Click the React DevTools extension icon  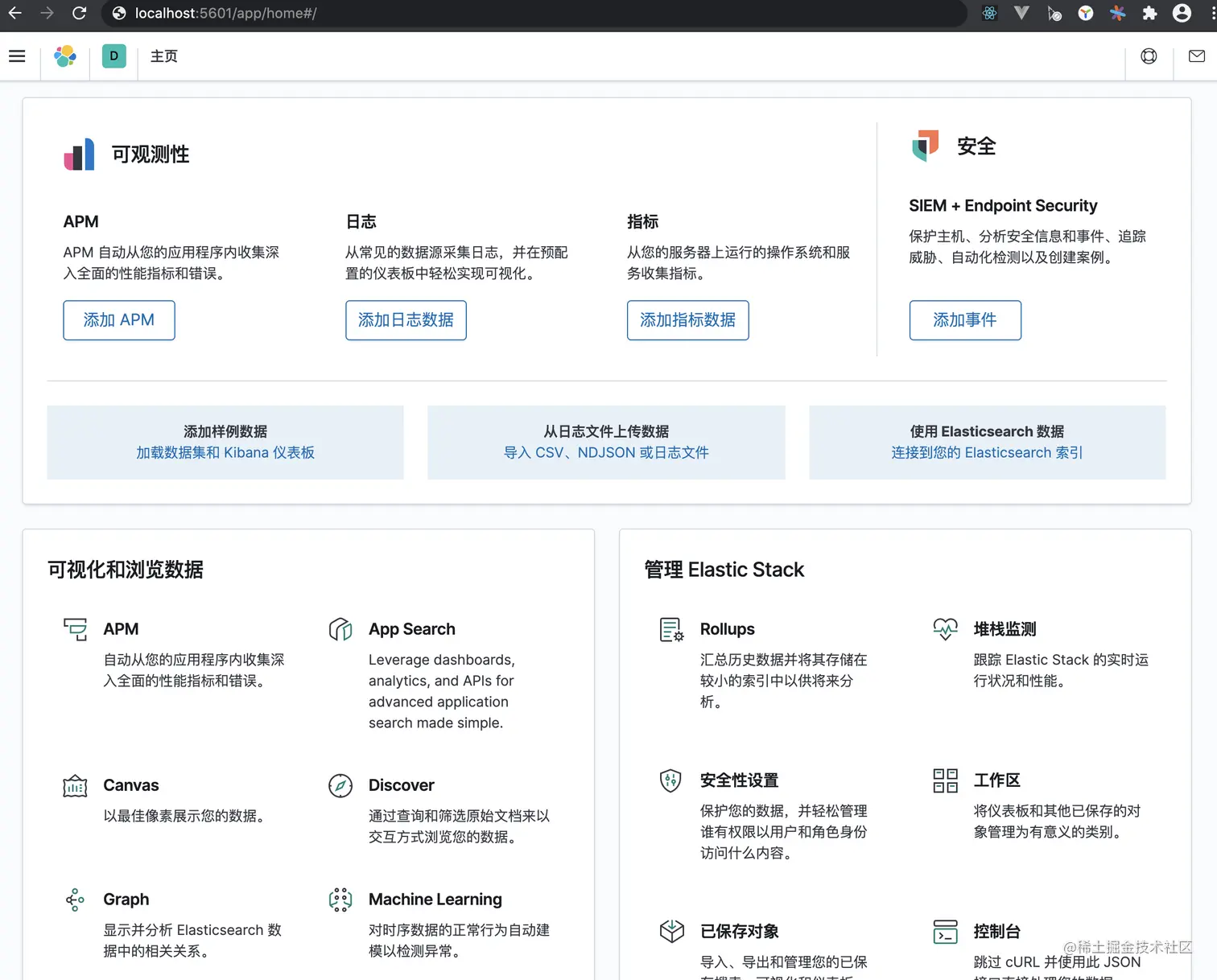click(x=989, y=13)
